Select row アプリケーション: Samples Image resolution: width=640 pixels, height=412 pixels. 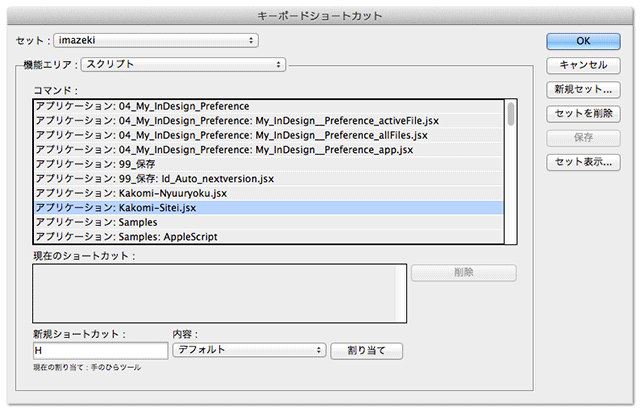point(269,222)
